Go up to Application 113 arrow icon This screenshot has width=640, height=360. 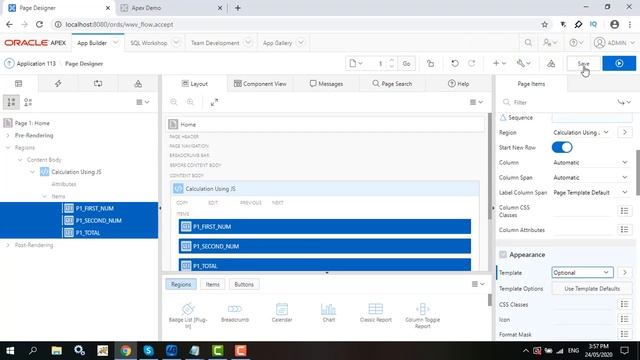(9, 64)
